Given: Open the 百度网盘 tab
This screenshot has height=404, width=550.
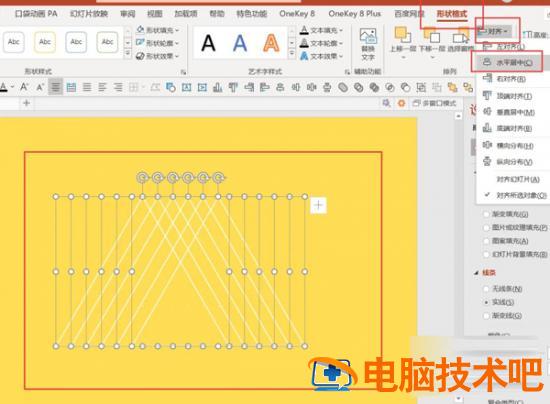Looking at the screenshot, I should click(x=409, y=14).
